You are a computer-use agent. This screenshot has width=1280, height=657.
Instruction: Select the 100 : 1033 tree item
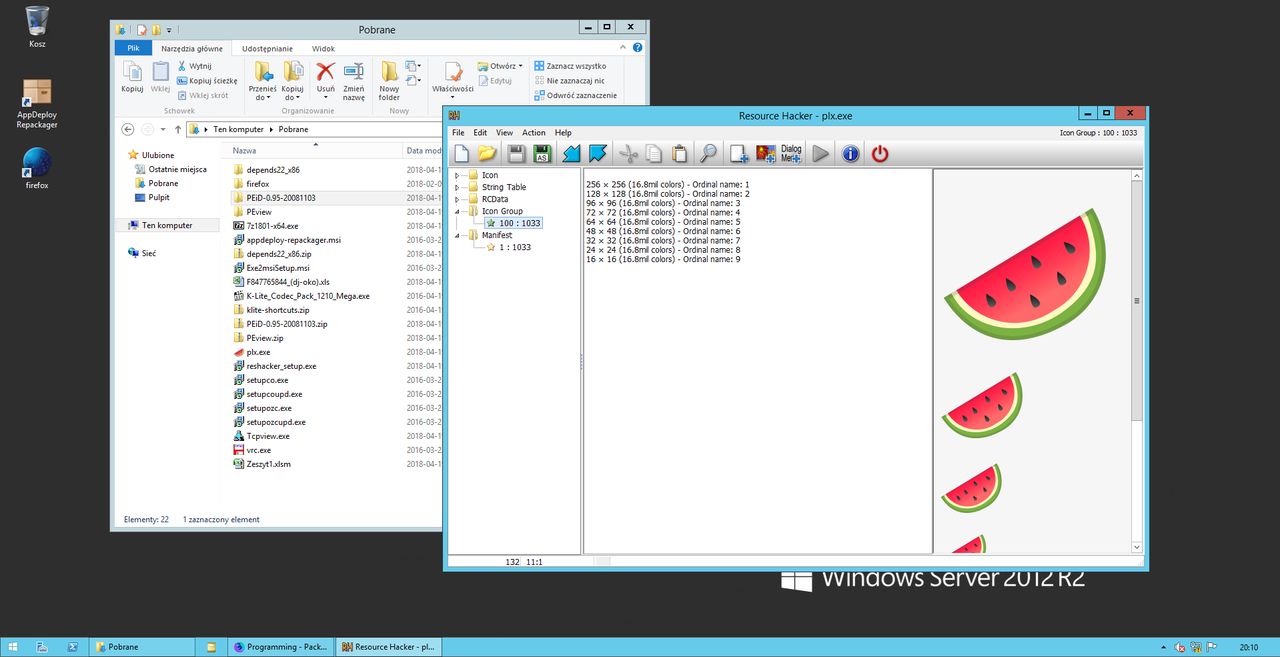click(x=513, y=223)
